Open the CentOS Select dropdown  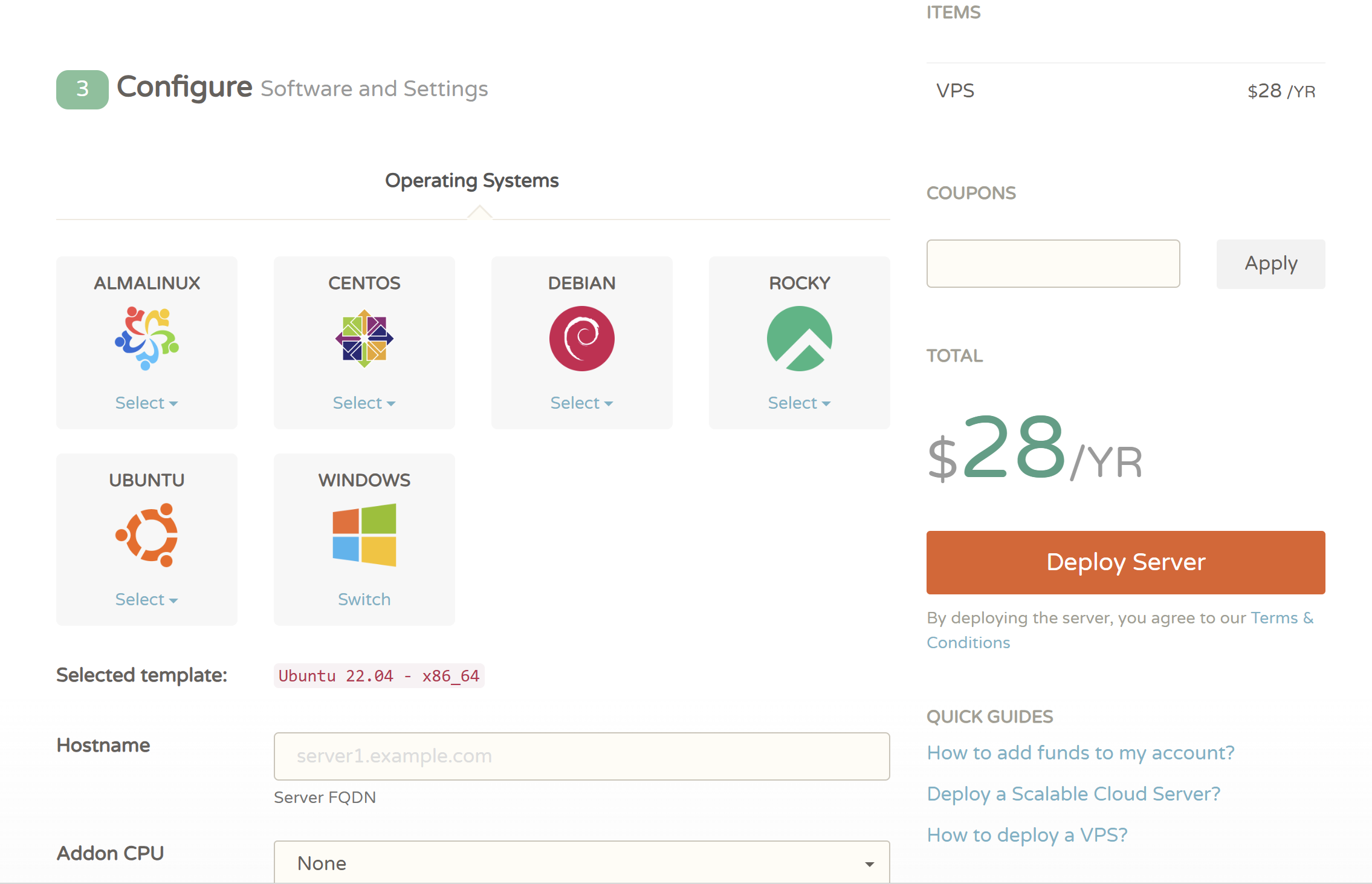[364, 403]
